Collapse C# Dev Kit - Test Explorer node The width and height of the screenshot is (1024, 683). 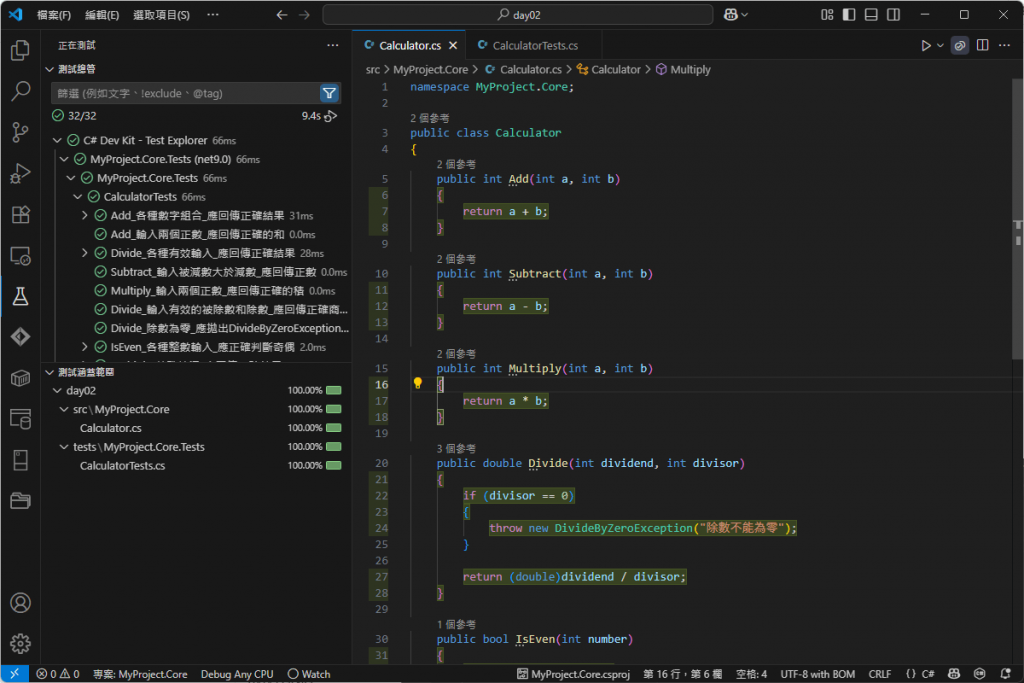[x=57, y=140]
